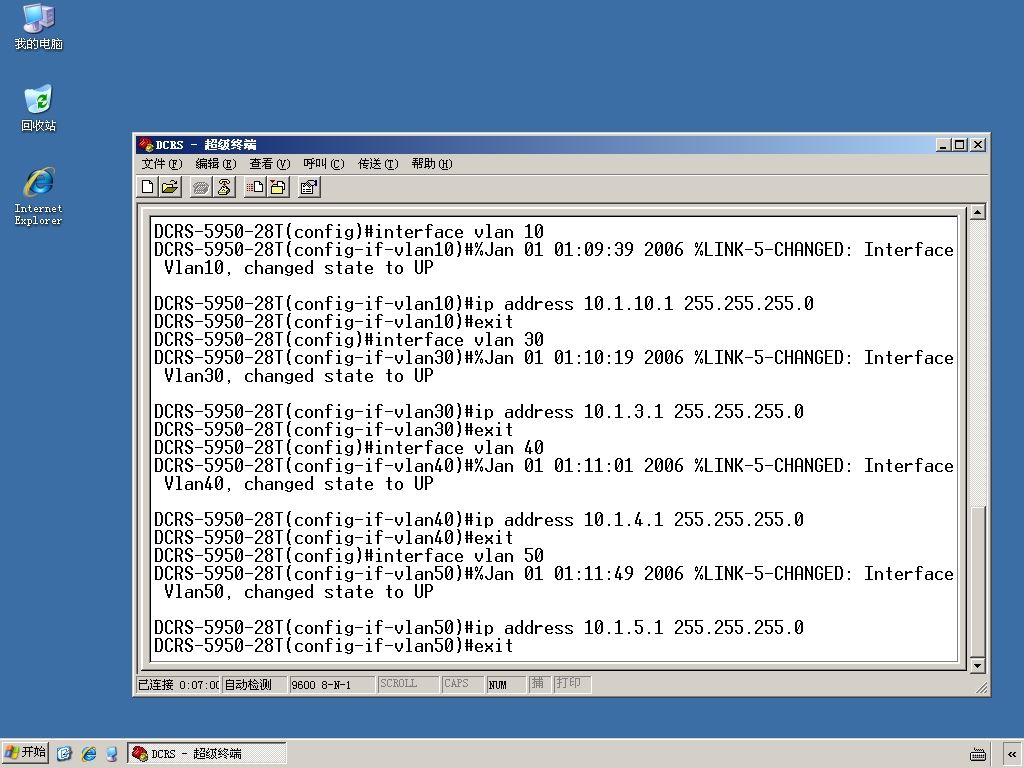This screenshot has height=768, width=1024.
Task: Click the NUM status indicator
Action: pyautogui.click(x=505, y=684)
